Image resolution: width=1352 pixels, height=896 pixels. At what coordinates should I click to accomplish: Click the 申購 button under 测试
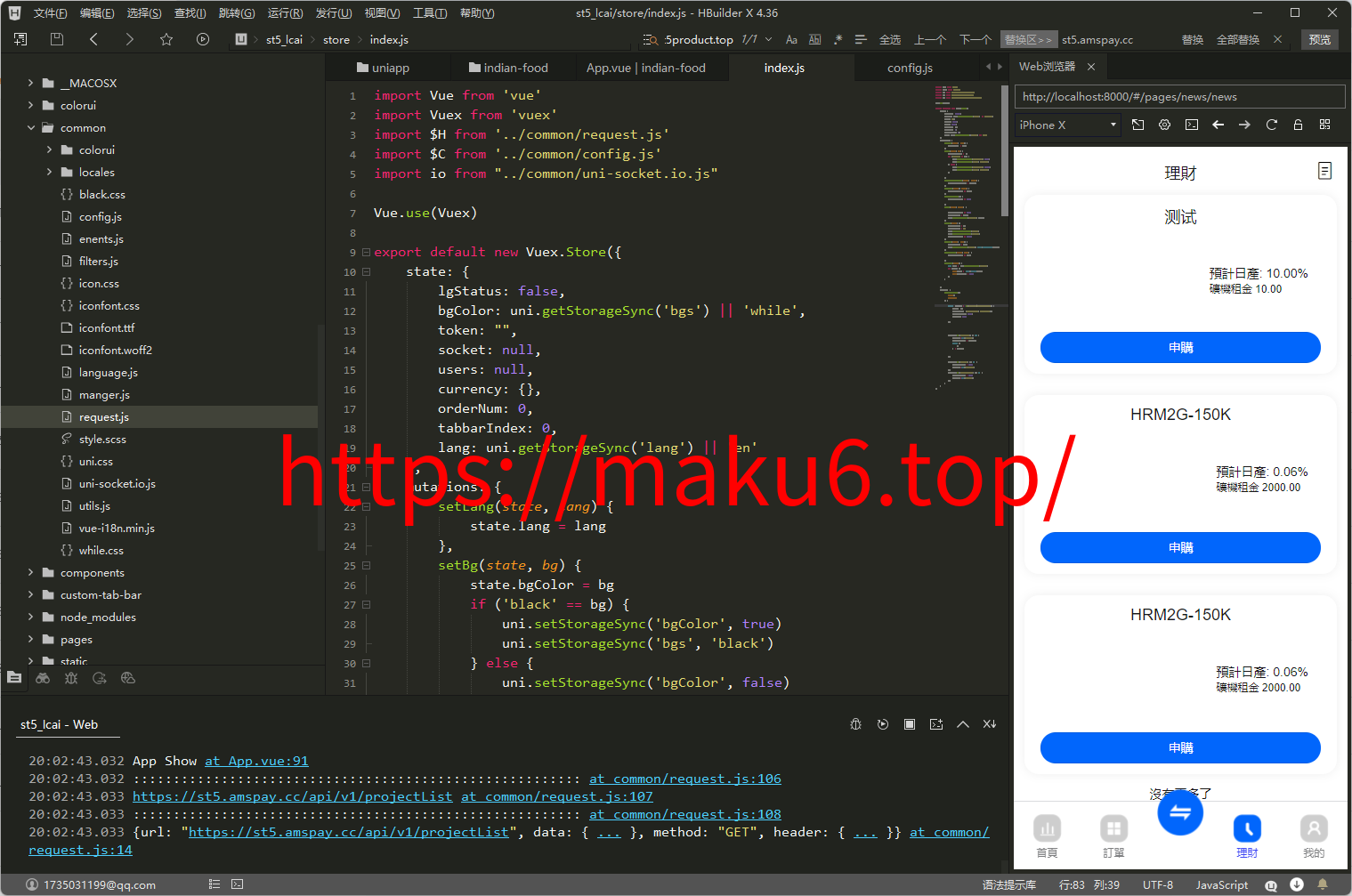[x=1180, y=347]
